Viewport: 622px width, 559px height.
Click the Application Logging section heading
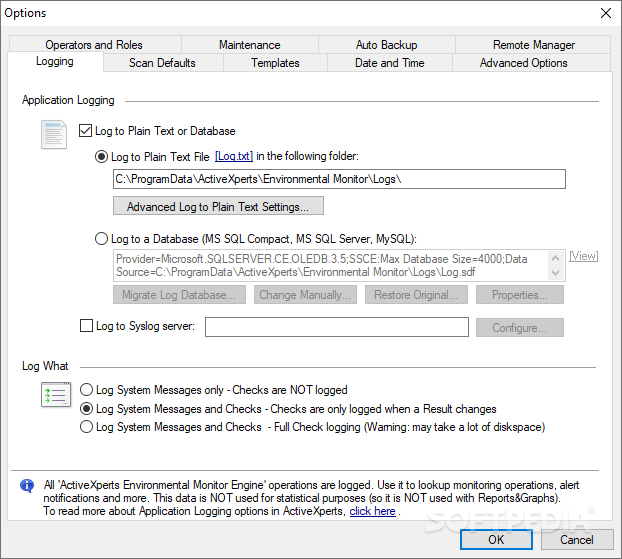point(68,100)
